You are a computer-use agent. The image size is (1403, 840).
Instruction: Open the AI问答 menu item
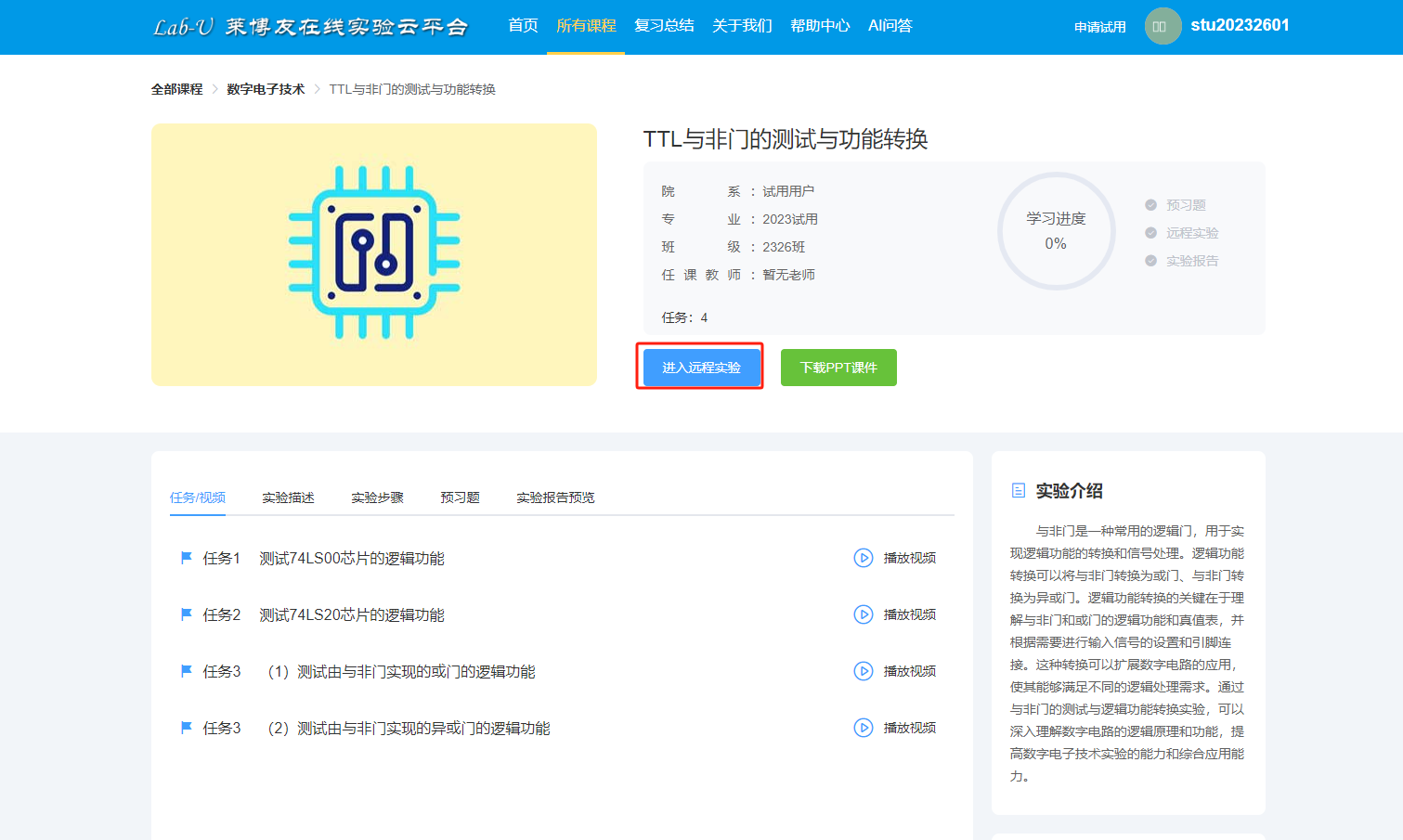click(x=890, y=26)
